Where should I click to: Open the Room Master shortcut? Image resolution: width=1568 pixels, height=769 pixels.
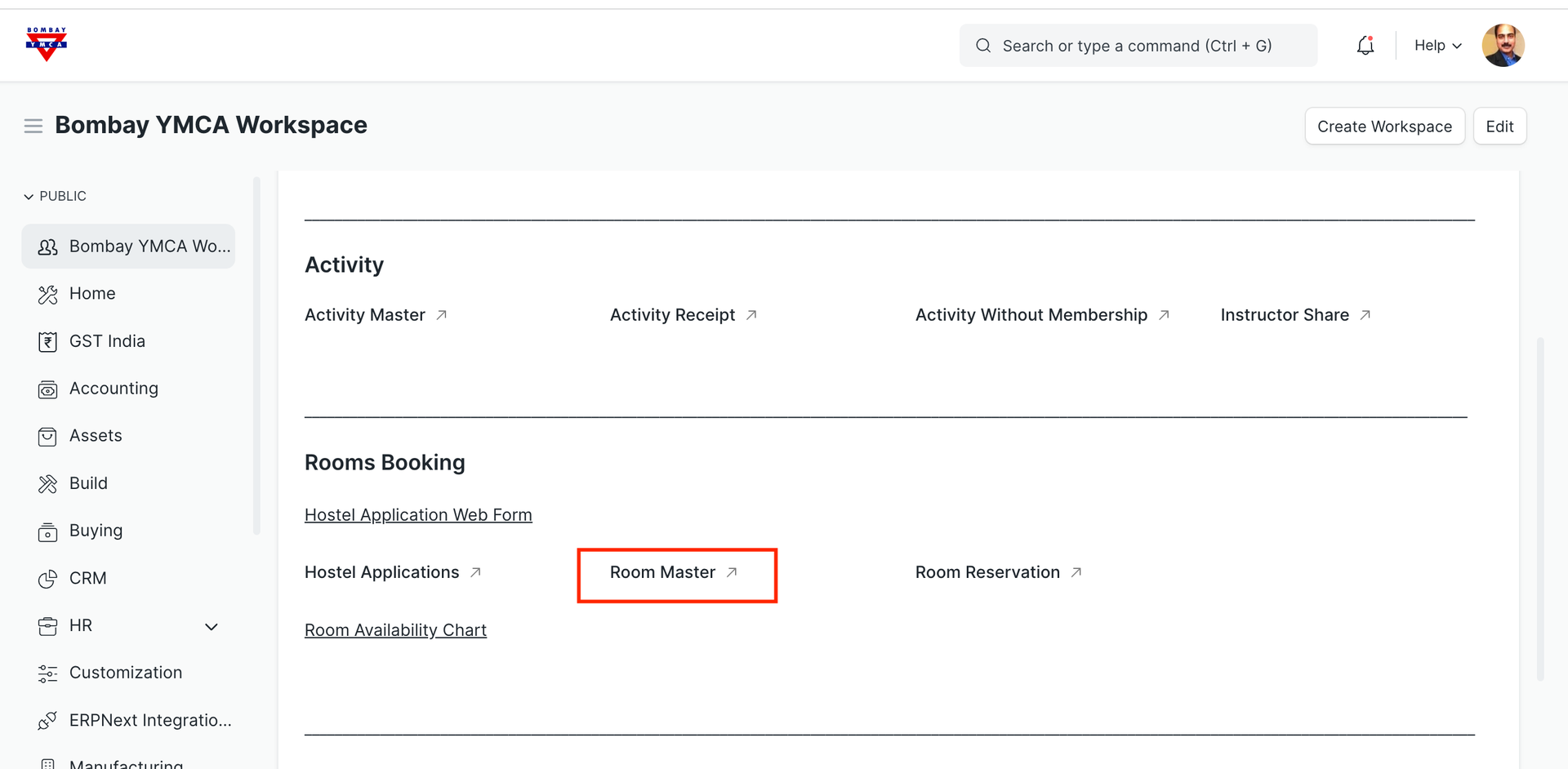(663, 572)
